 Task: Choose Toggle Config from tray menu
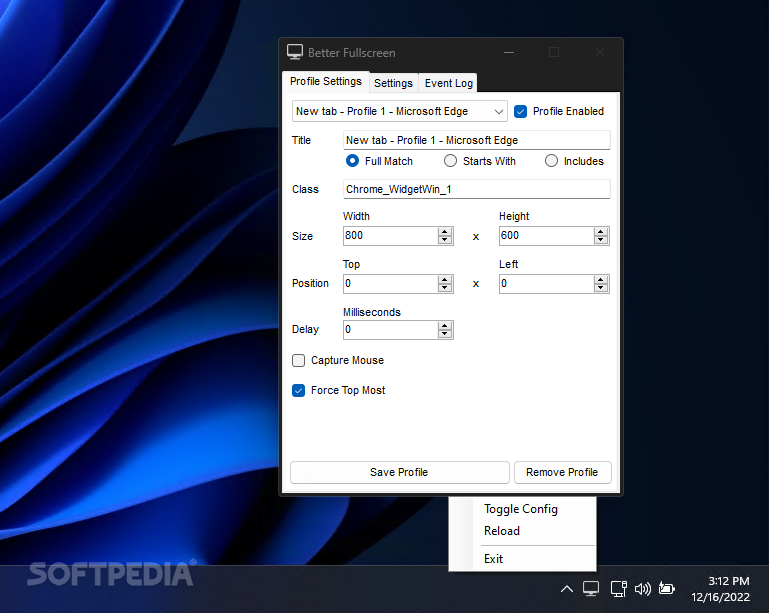[x=521, y=509]
